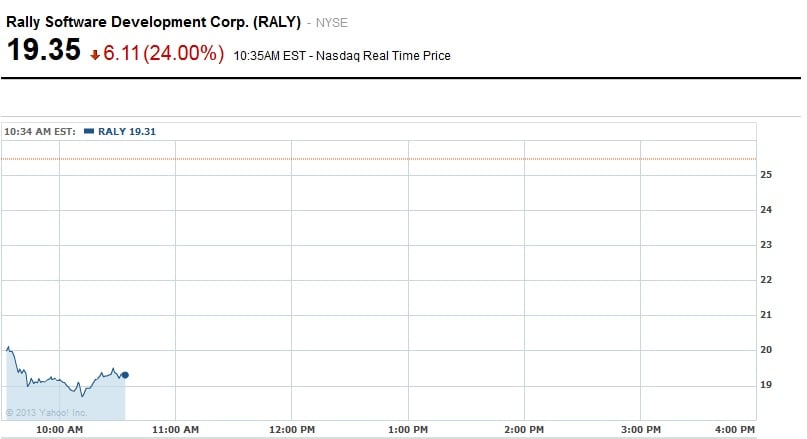Select the 1:00 PM time axis label

pos(408,429)
